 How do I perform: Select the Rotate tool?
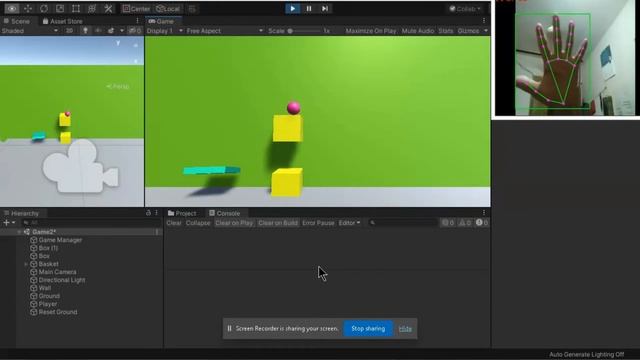[x=44, y=9]
